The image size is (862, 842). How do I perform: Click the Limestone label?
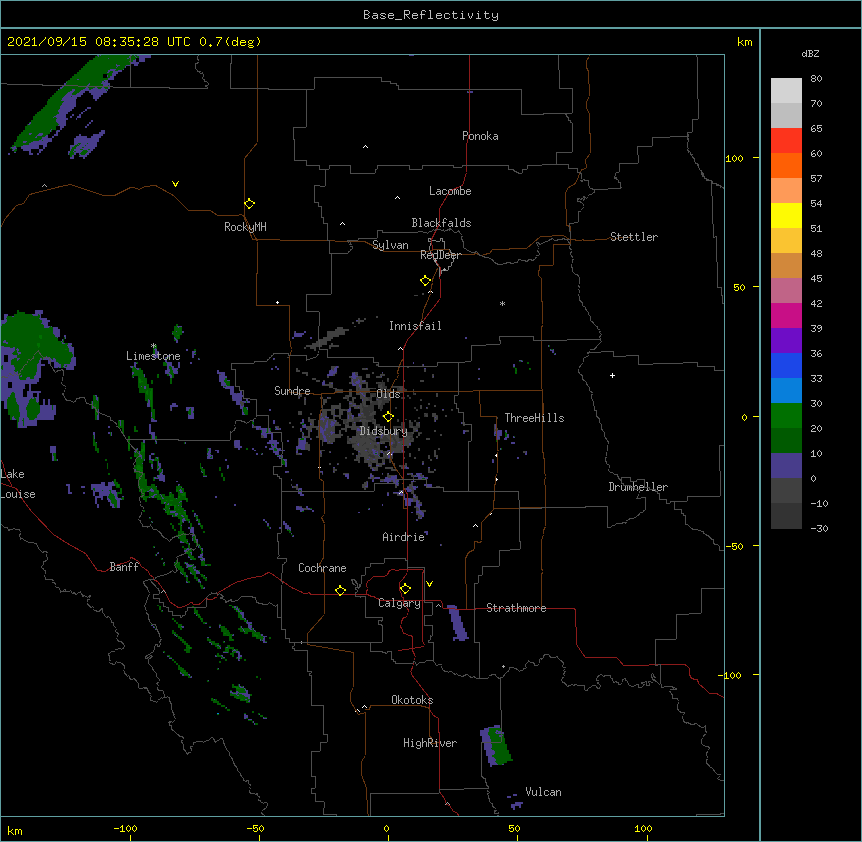(153, 356)
